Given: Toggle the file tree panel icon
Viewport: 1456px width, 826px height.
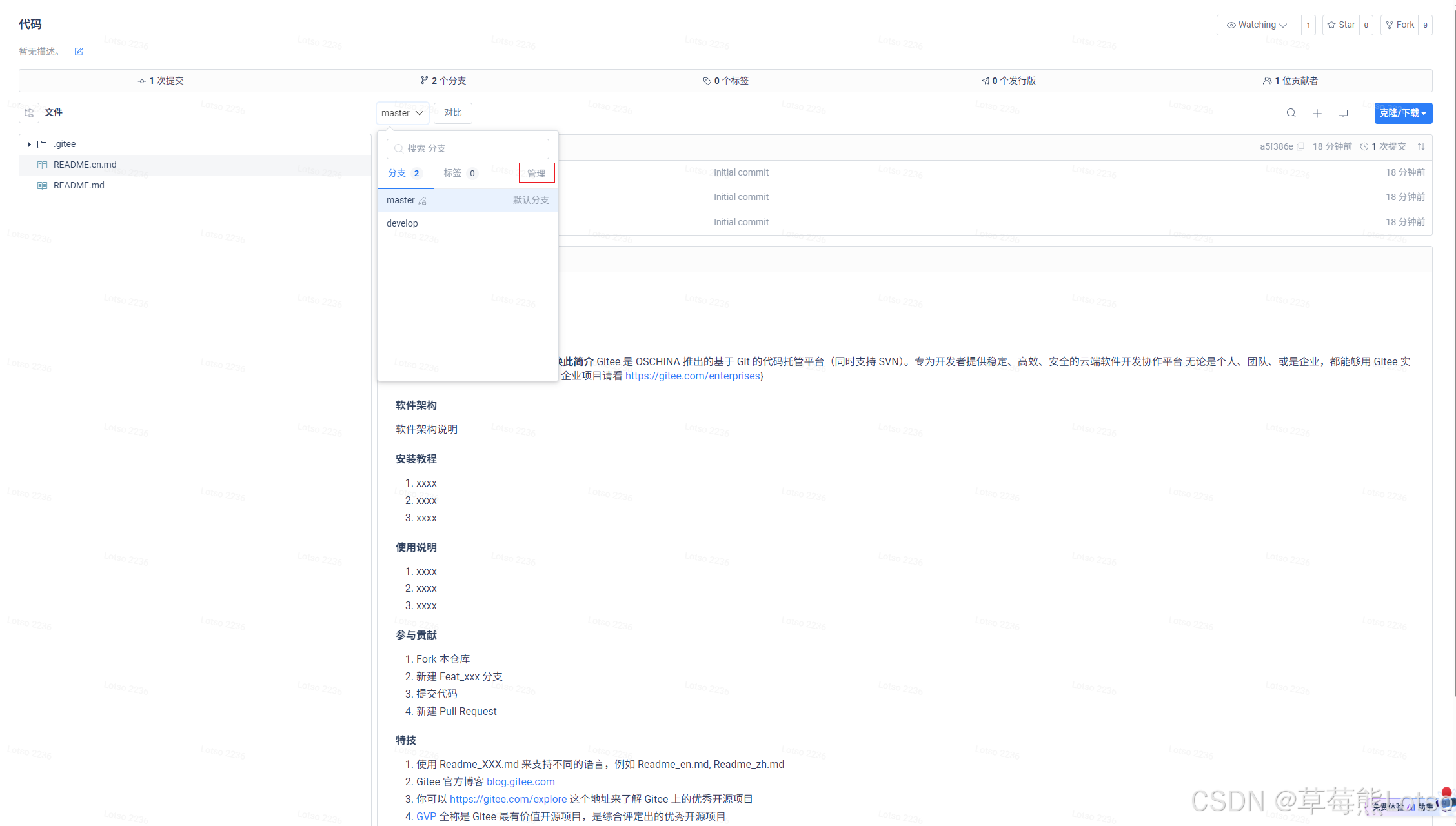Looking at the screenshot, I should point(29,113).
